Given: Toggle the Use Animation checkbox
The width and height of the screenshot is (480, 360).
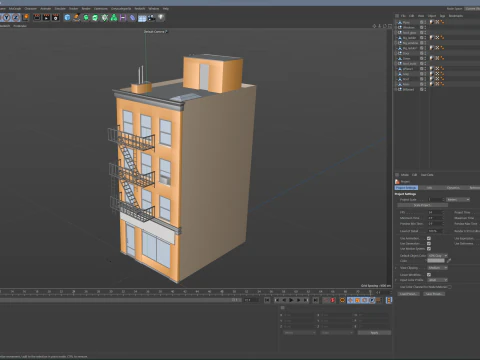Looking at the screenshot, I should [x=429, y=238].
